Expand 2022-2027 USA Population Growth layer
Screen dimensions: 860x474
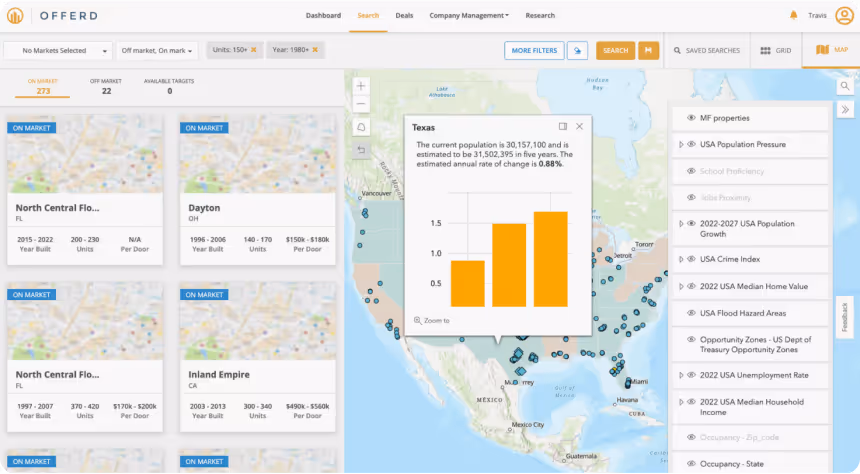coord(681,224)
